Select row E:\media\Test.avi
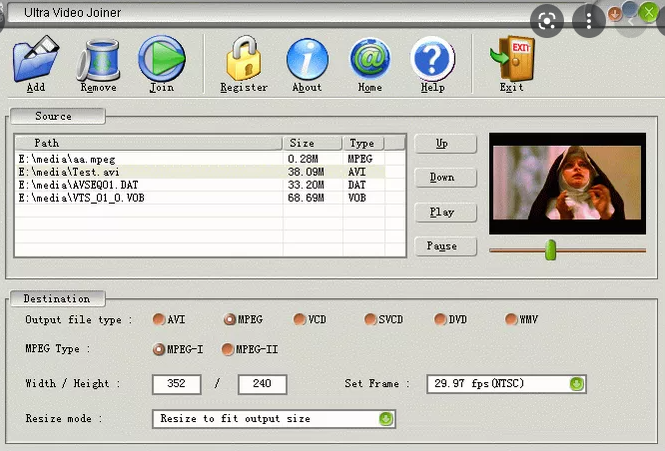The image size is (665, 451). click(210, 172)
